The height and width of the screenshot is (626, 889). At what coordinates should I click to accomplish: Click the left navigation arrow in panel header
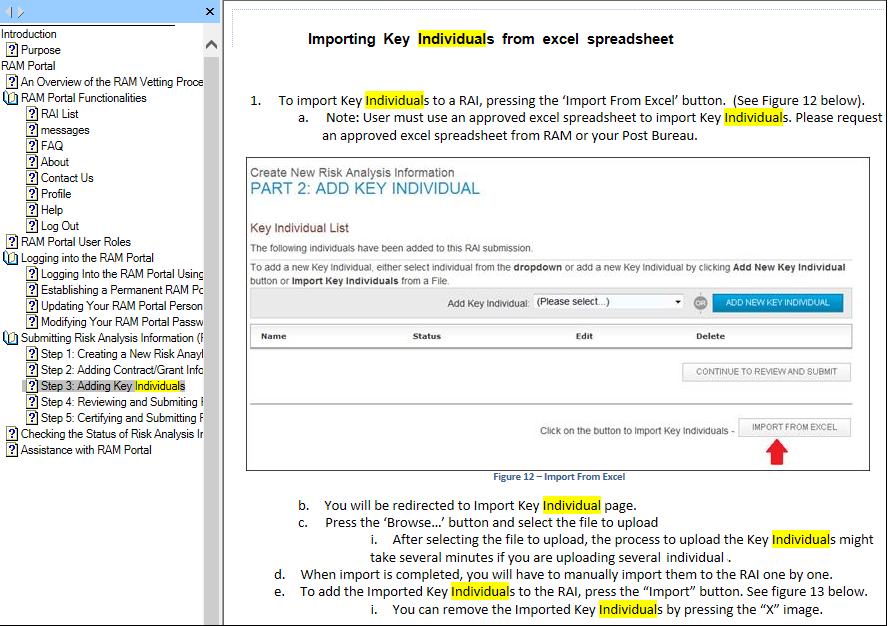pyautogui.click(x=9, y=11)
